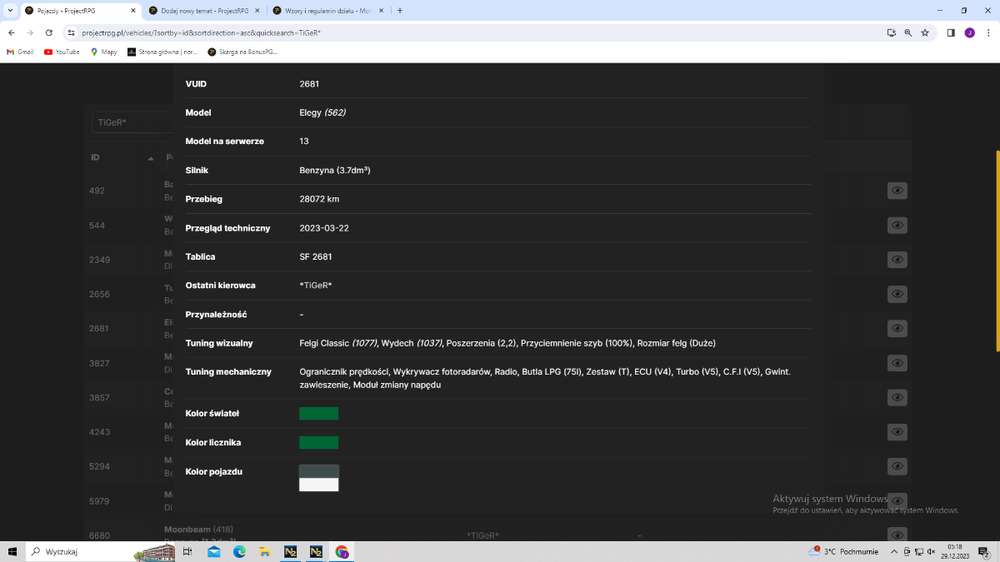
Task: Focus the TiGeR* quick search field
Action: [133, 122]
